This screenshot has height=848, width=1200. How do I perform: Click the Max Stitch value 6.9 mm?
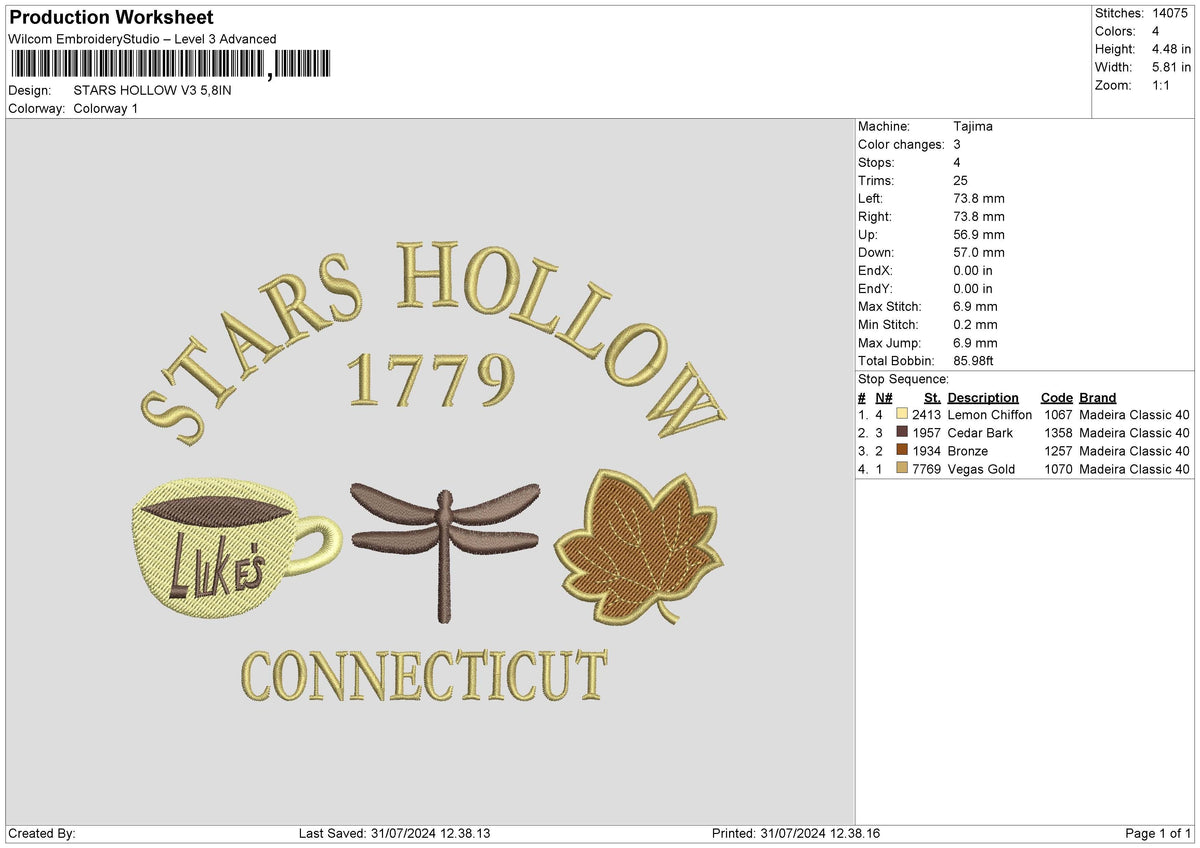pyautogui.click(x=975, y=307)
